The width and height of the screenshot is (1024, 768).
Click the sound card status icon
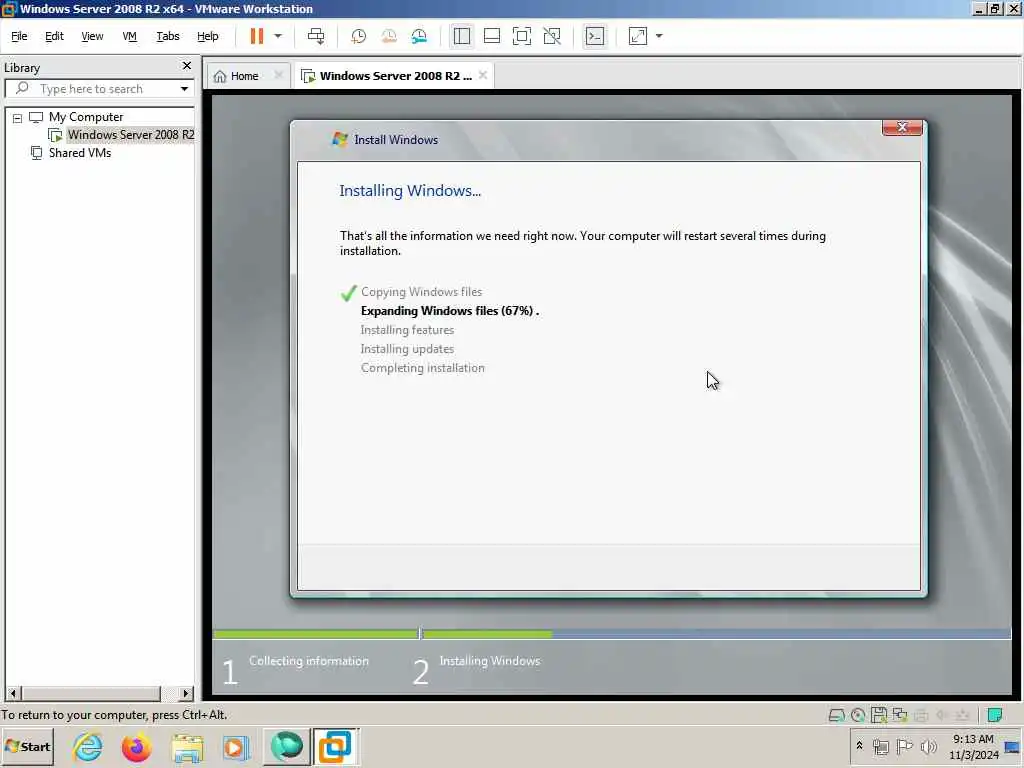click(942, 715)
